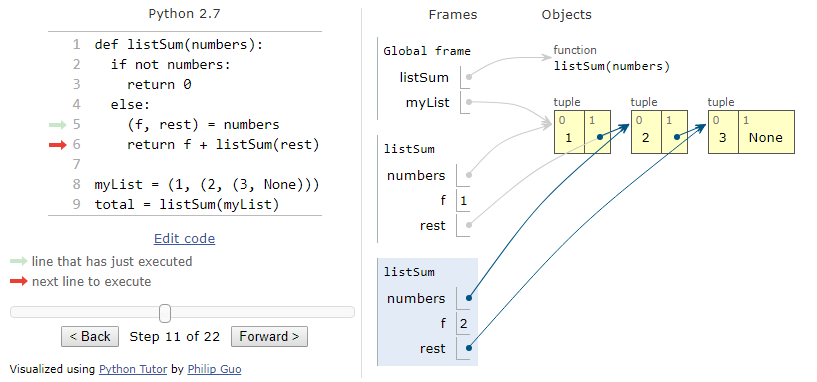Click code line 9 total = listSum(myList)
The width and height of the screenshot is (817, 382).
pyautogui.click(x=187, y=205)
